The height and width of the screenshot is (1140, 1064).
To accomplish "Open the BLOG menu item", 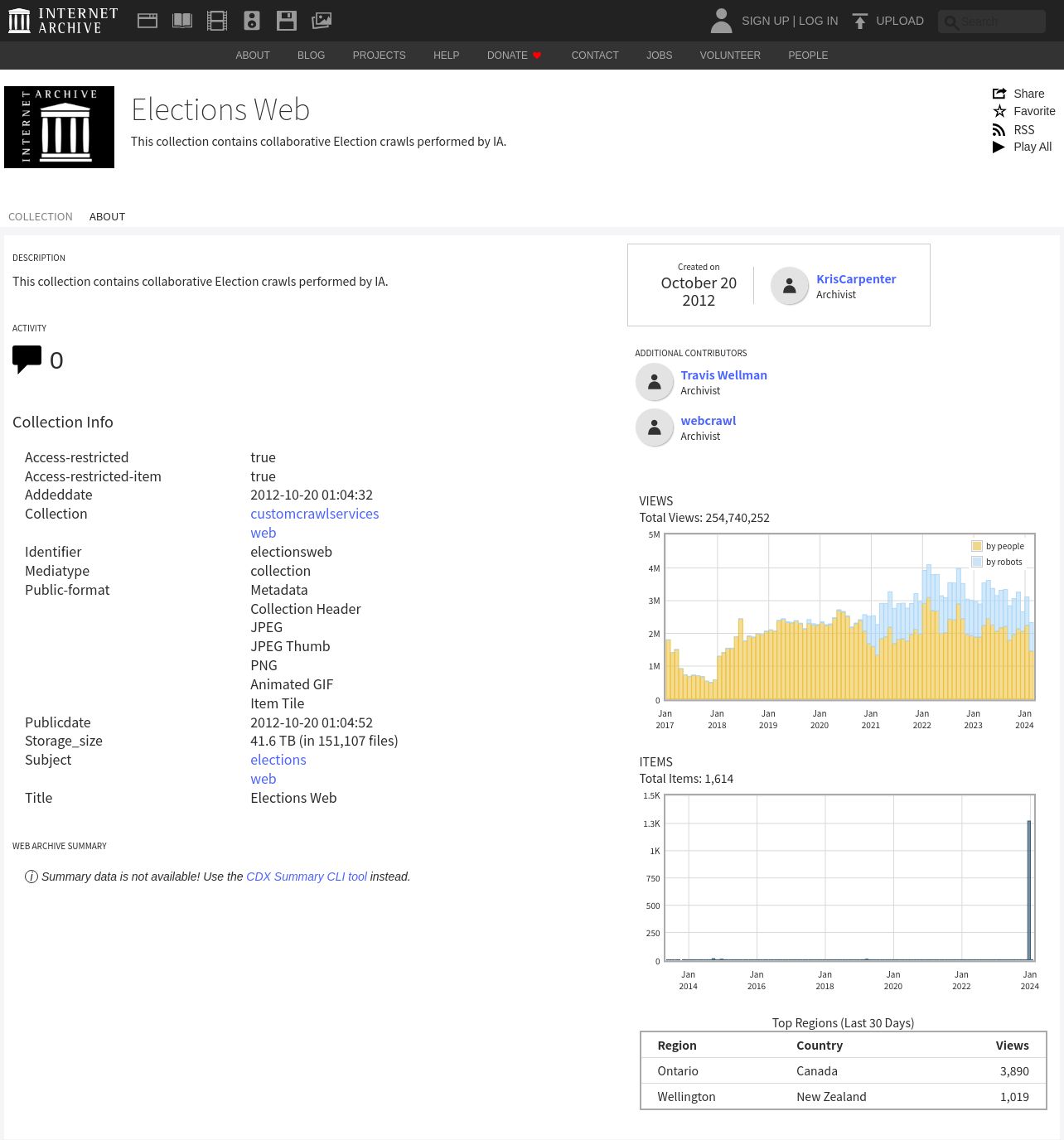I will pyautogui.click(x=311, y=56).
